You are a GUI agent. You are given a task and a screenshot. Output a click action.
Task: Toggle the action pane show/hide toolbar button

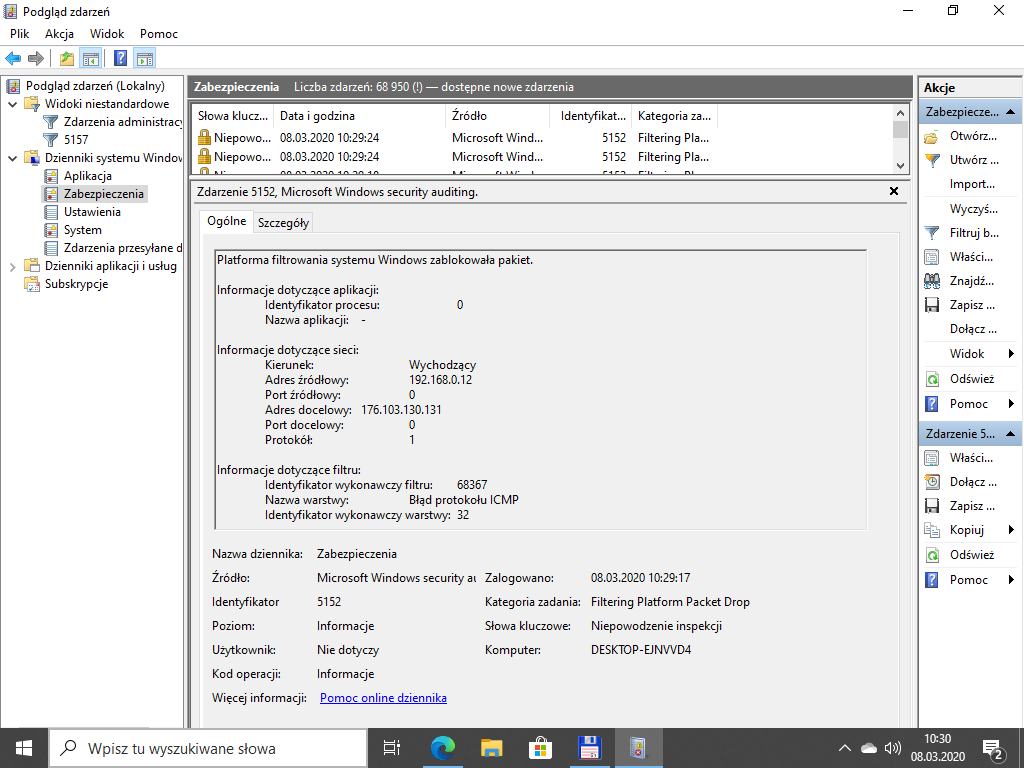(x=145, y=58)
